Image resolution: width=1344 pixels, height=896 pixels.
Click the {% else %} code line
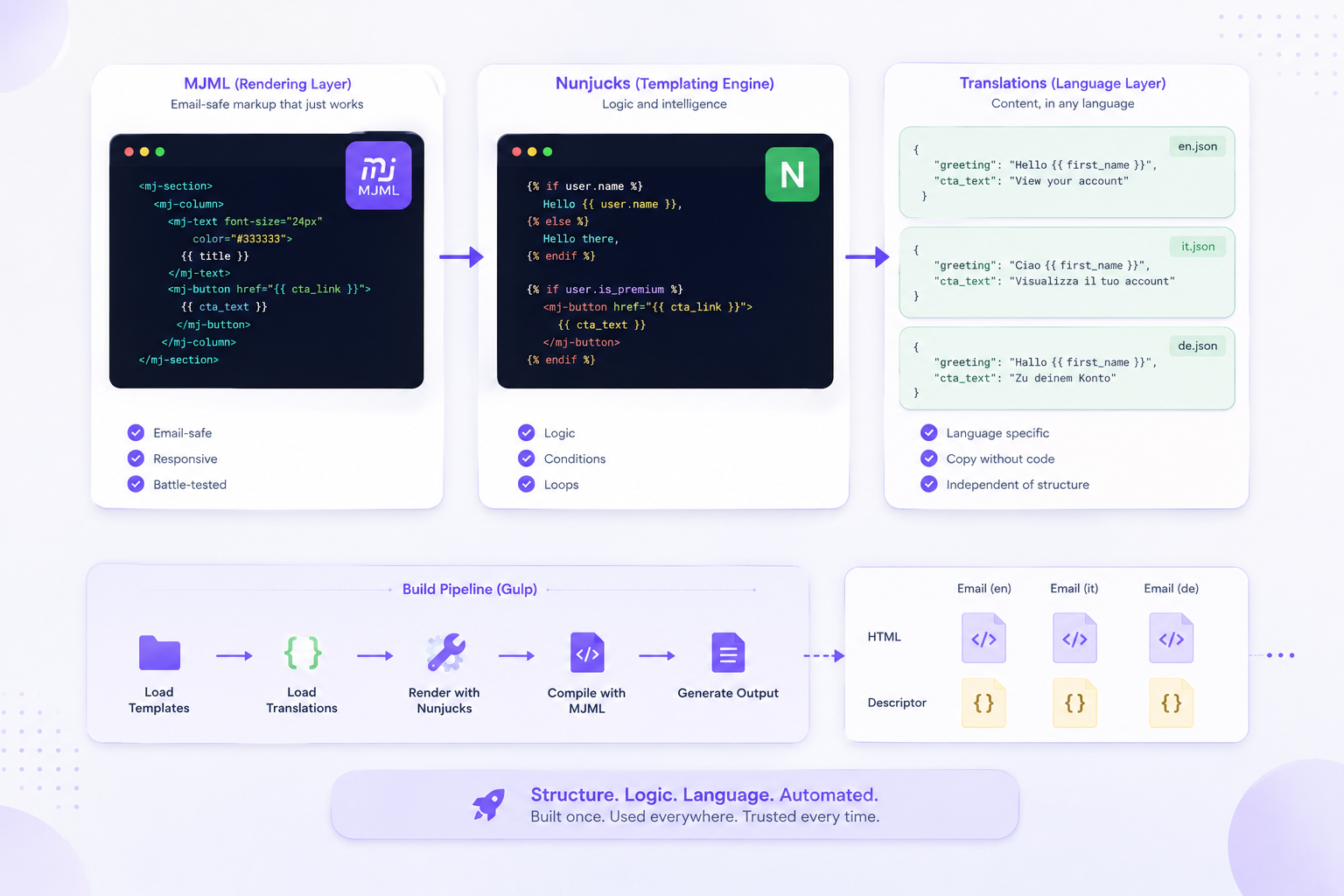click(557, 221)
